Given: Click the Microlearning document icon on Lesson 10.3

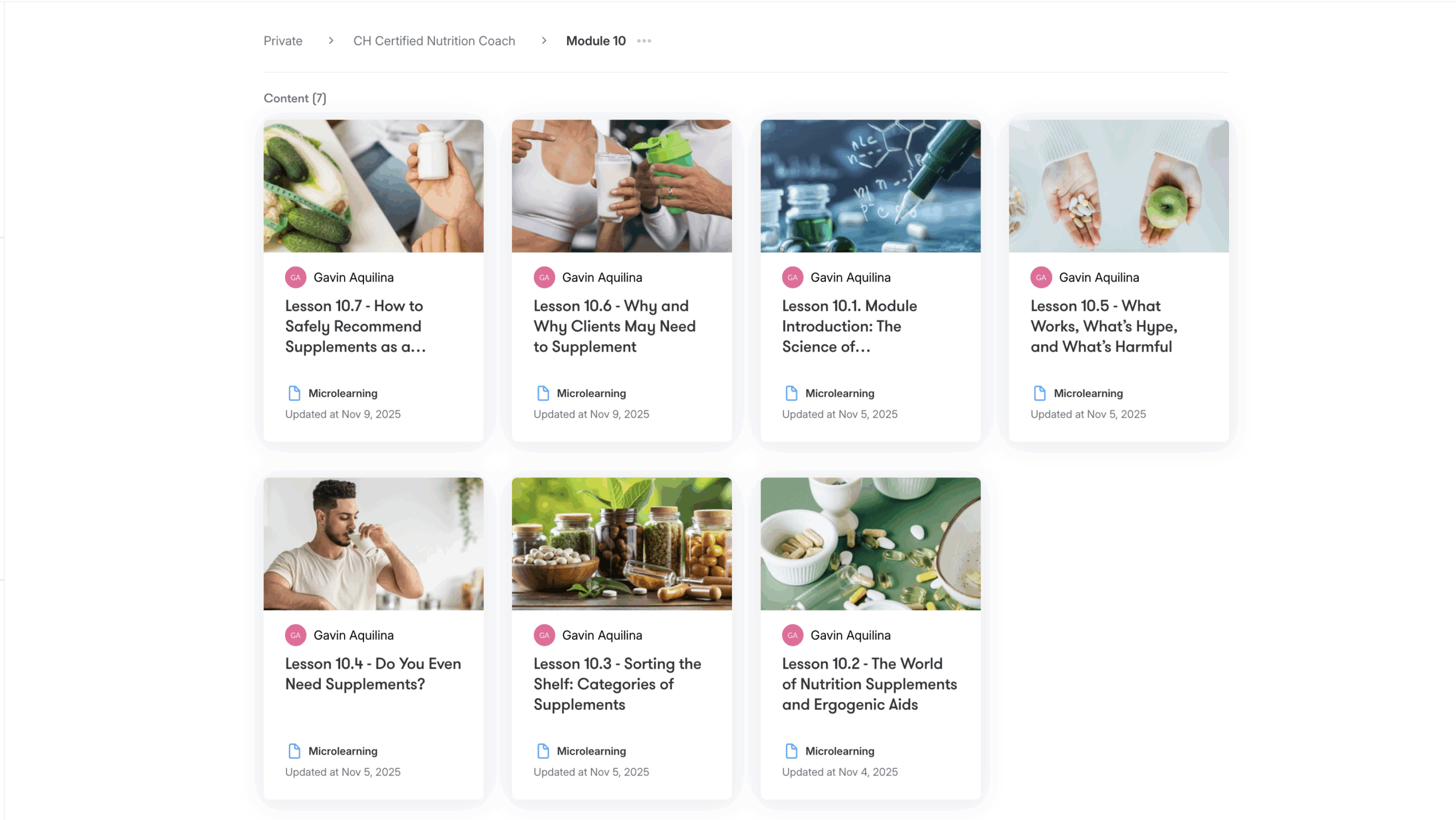Looking at the screenshot, I should tap(543, 751).
